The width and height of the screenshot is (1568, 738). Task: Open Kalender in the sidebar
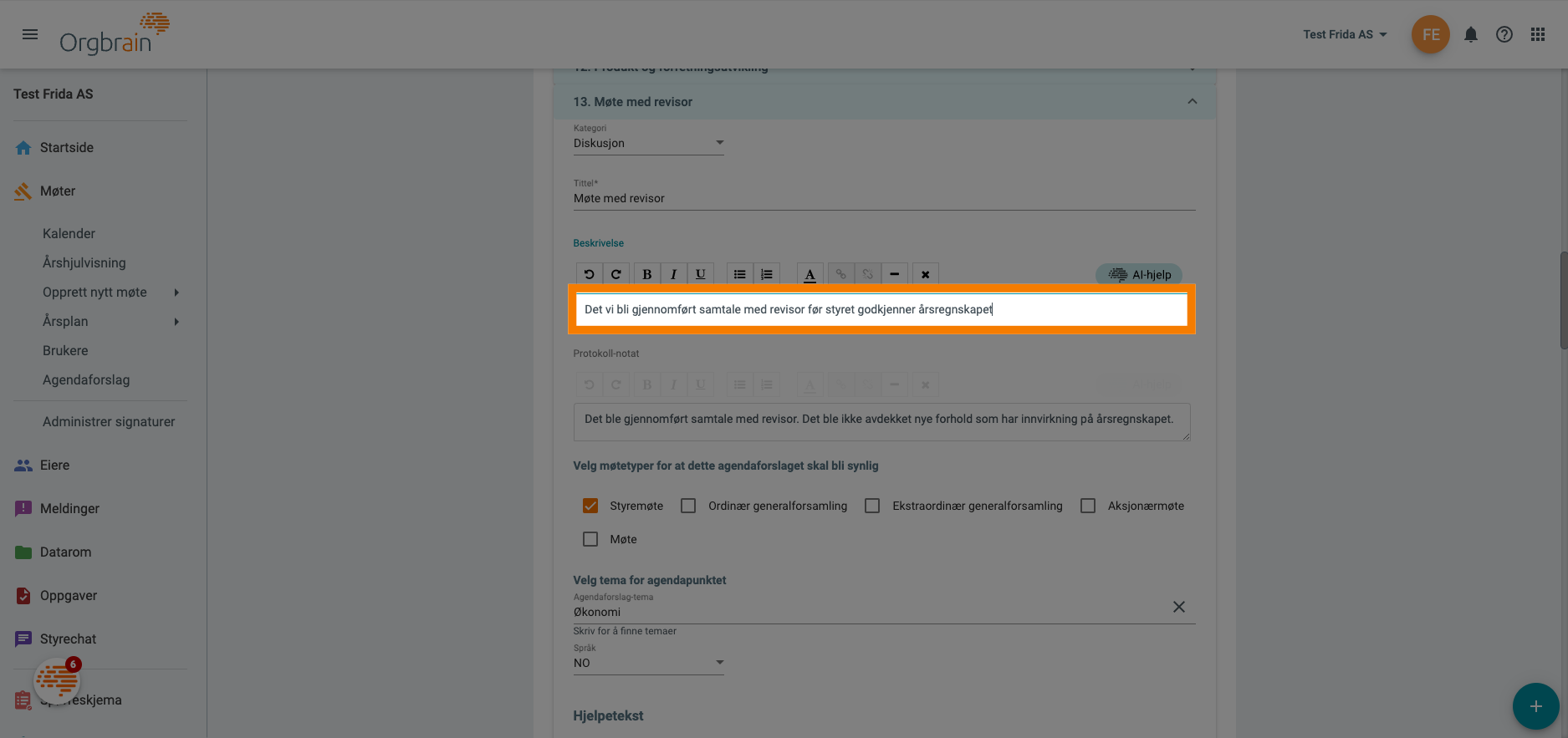point(69,234)
